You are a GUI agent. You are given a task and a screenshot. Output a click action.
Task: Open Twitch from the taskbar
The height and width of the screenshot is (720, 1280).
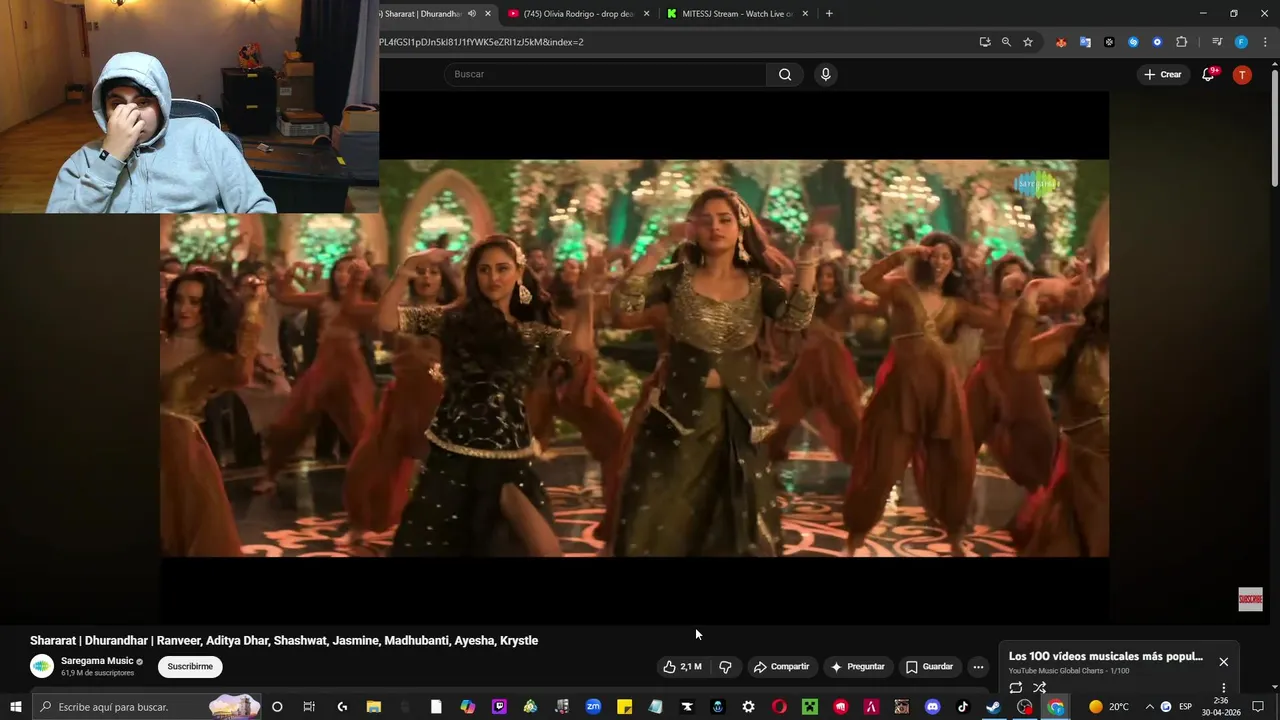click(499, 706)
